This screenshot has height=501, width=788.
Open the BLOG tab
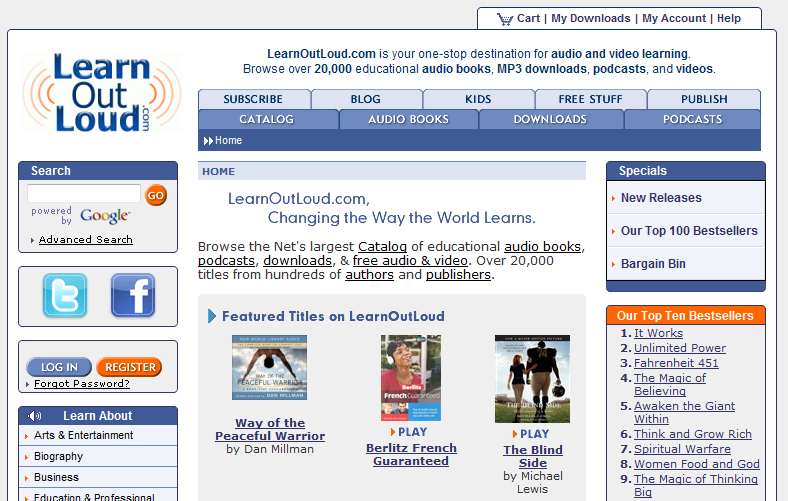[366, 99]
